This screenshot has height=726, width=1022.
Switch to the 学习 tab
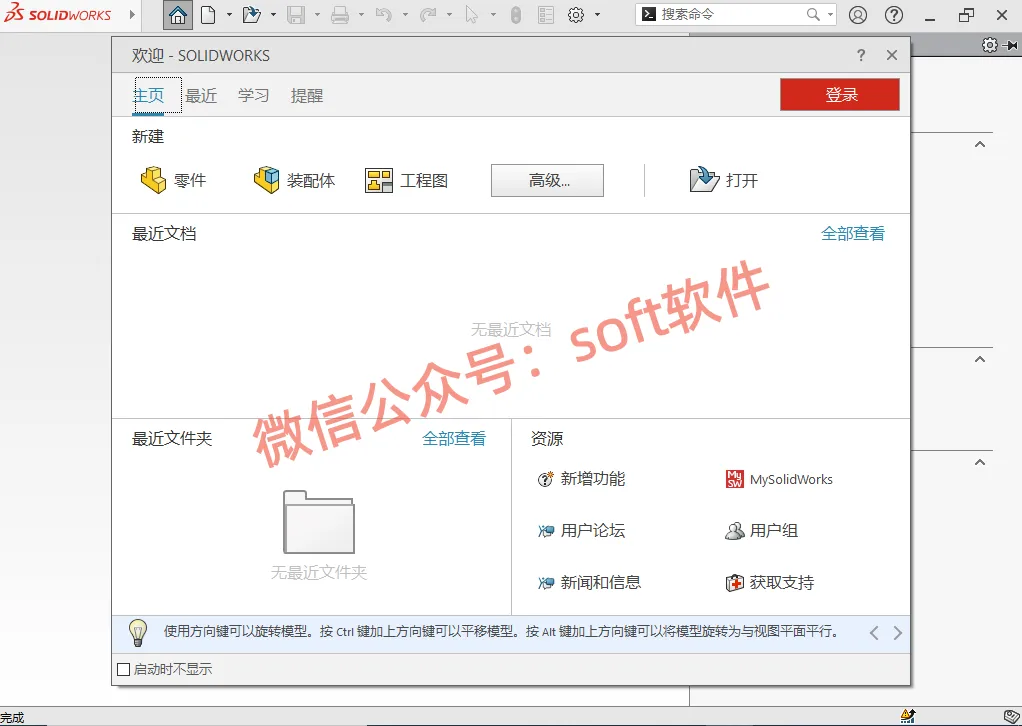[x=254, y=96]
